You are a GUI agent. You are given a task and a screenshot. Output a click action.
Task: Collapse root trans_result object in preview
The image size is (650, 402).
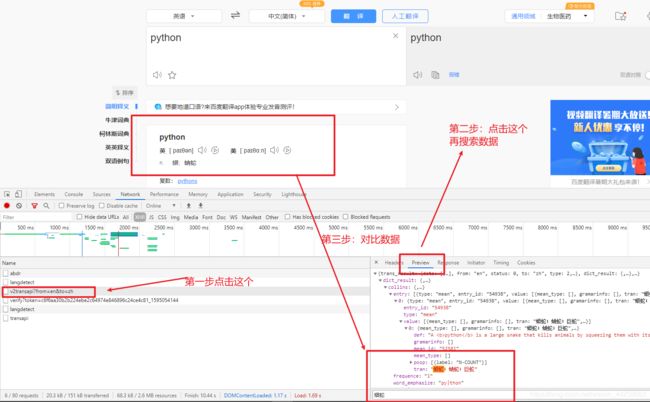375,274
